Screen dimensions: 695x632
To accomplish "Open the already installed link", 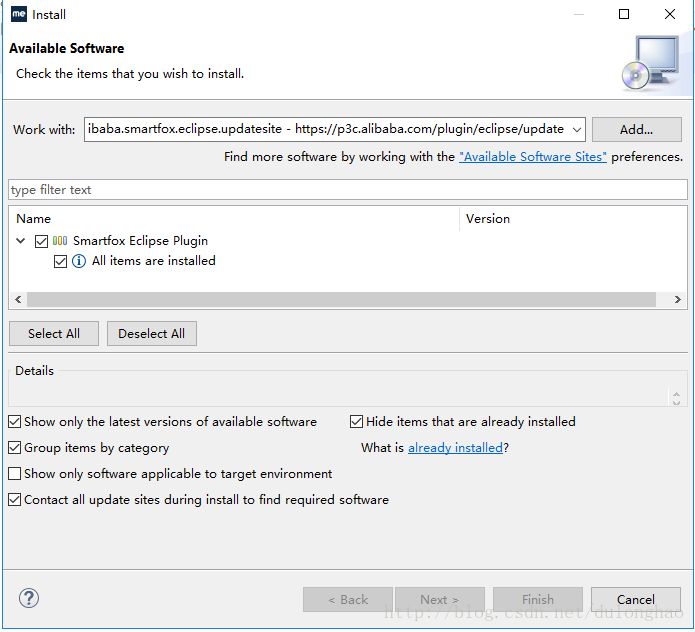I will (x=455, y=448).
